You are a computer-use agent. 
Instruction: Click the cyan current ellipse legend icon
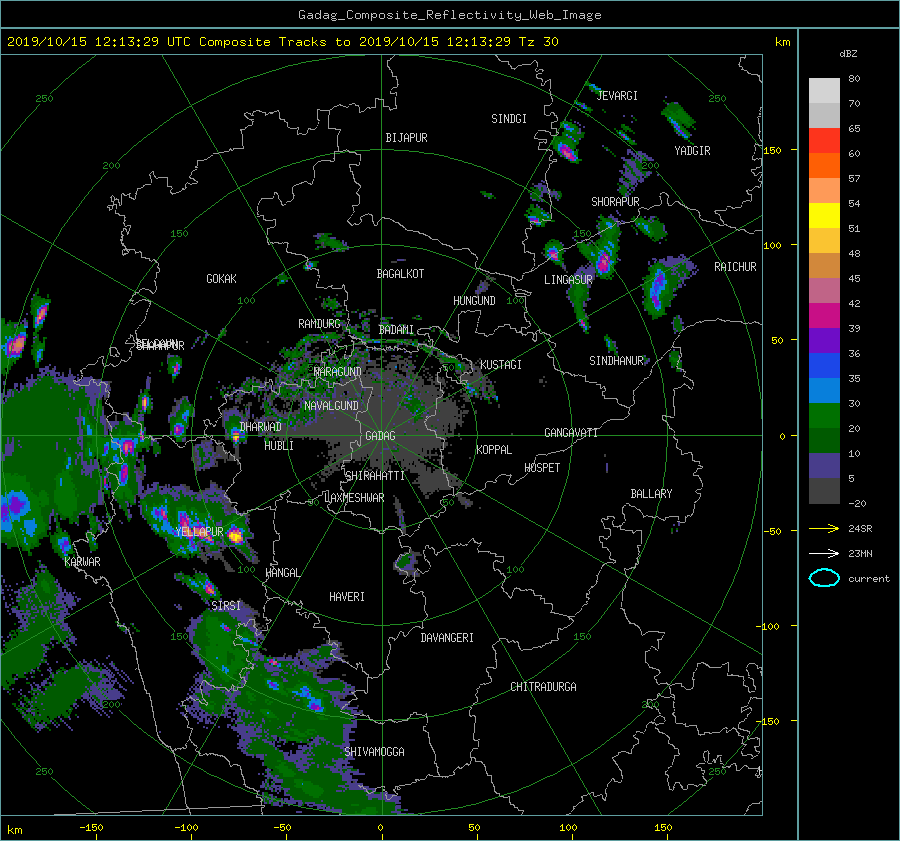coord(824,578)
